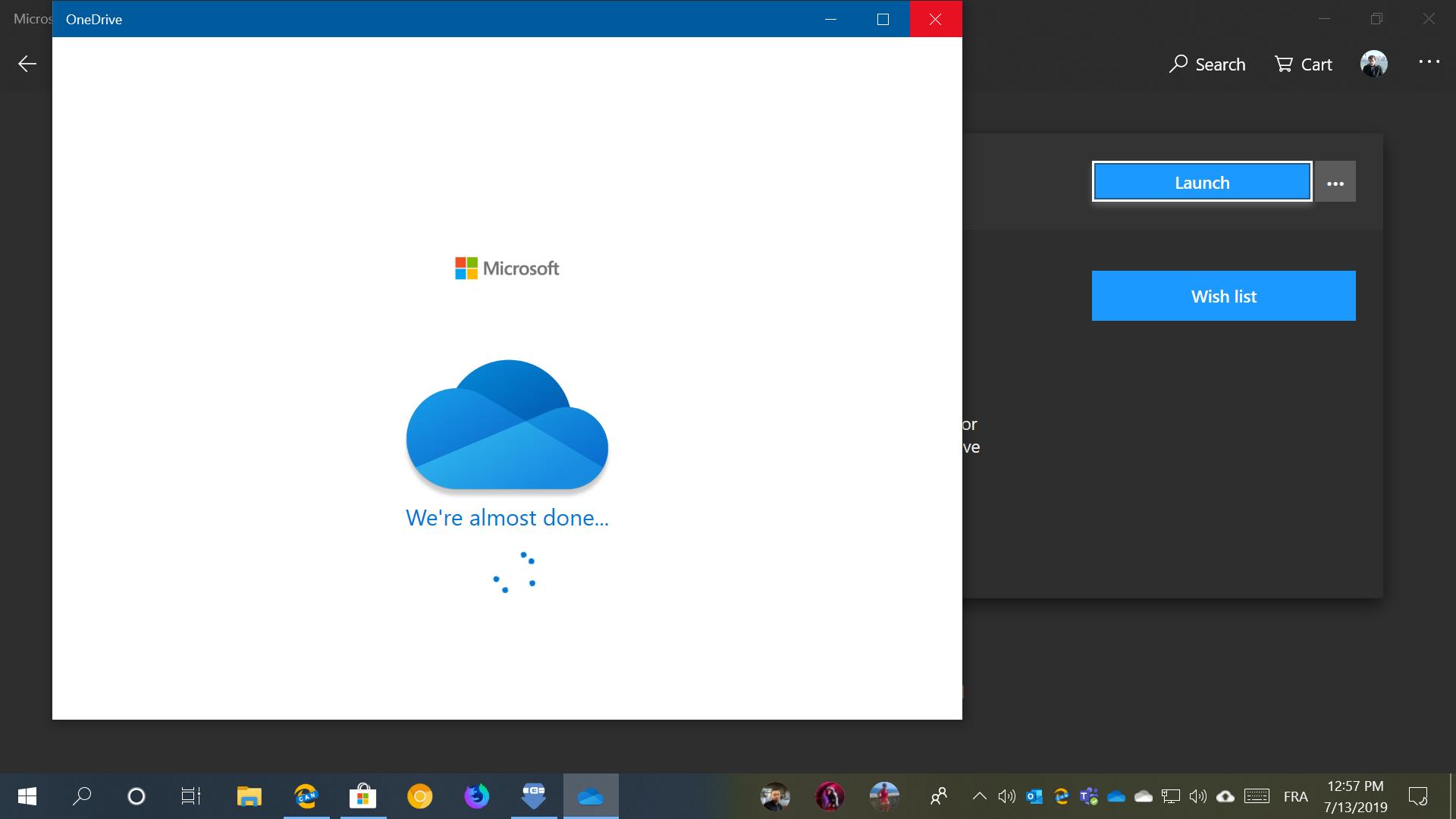Open Outlook icon in the system tray

coord(1034,796)
